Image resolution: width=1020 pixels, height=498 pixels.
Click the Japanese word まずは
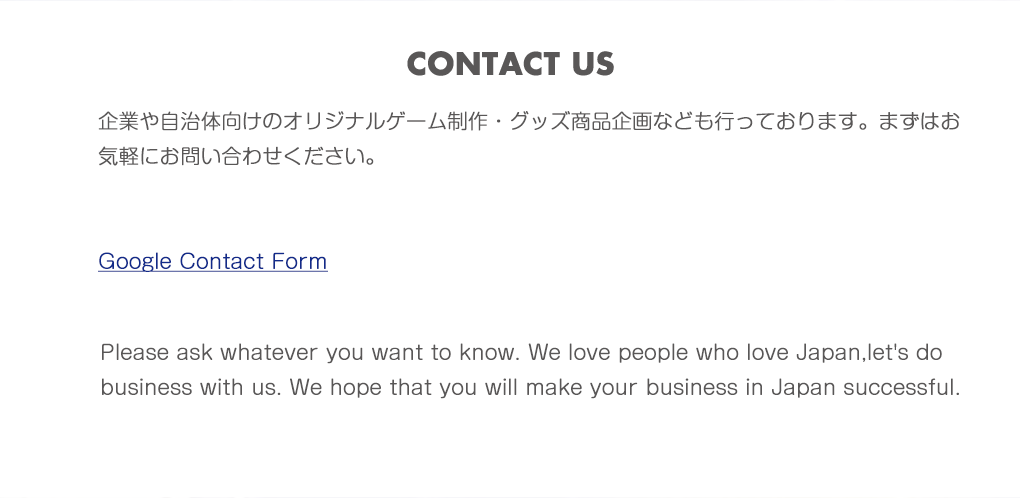tap(908, 122)
